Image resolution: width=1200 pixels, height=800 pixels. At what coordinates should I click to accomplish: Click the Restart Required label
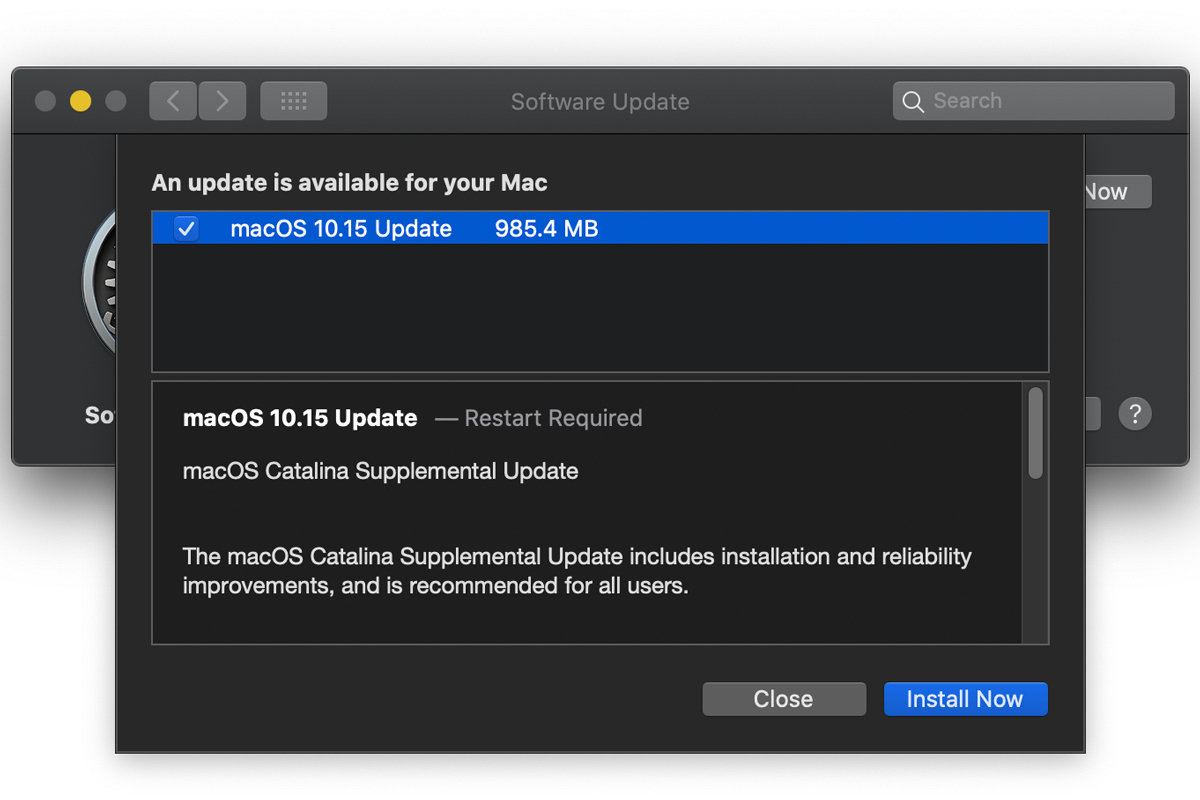click(x=554, y=418)
